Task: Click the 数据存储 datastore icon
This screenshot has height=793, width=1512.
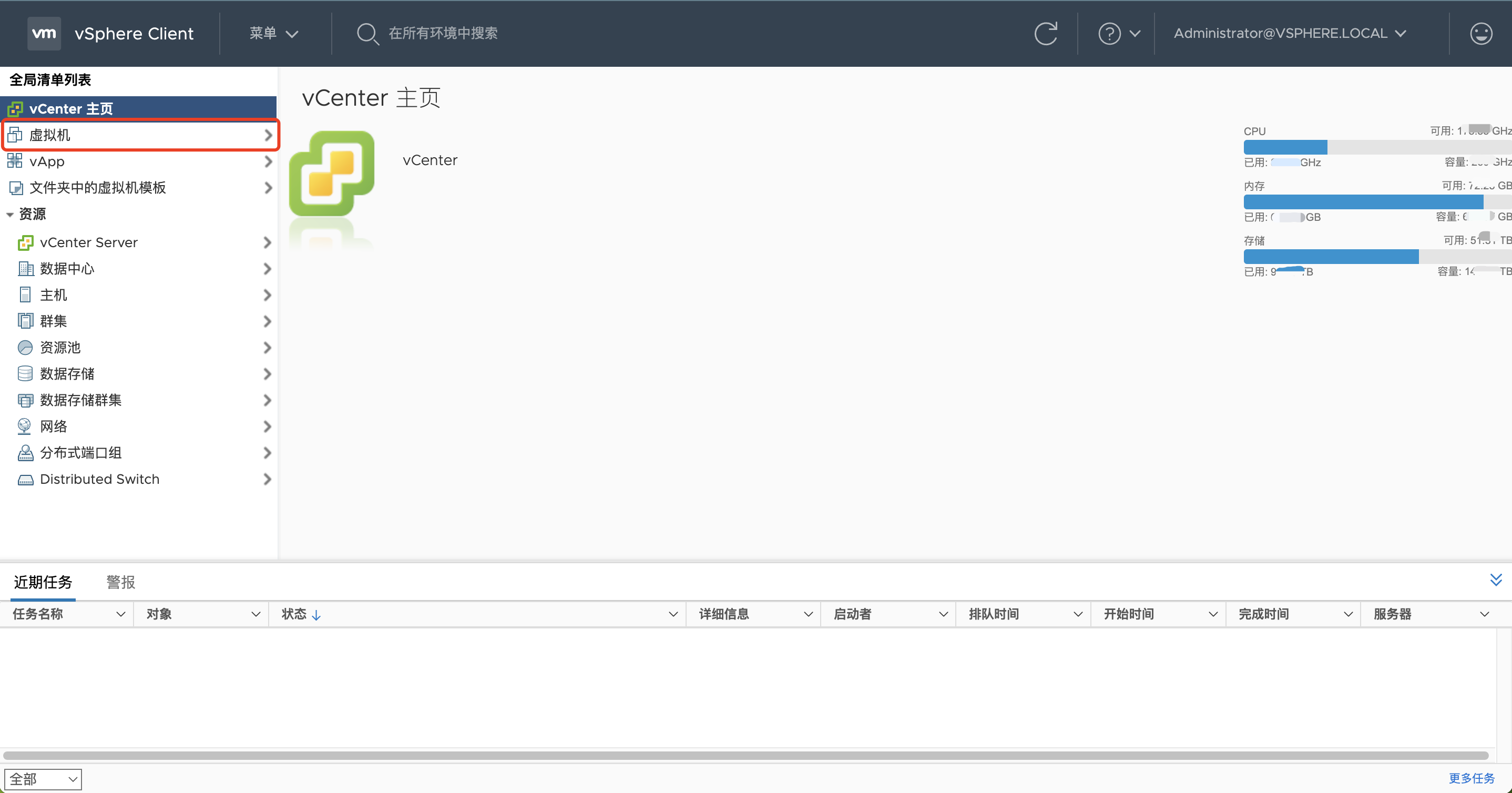Action: coord(25,374)
